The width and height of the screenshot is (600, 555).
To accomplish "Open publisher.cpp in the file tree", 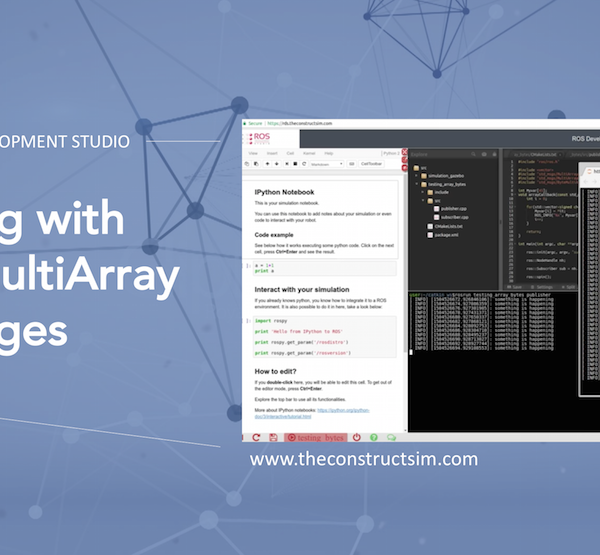I will (x=451, y=209).
